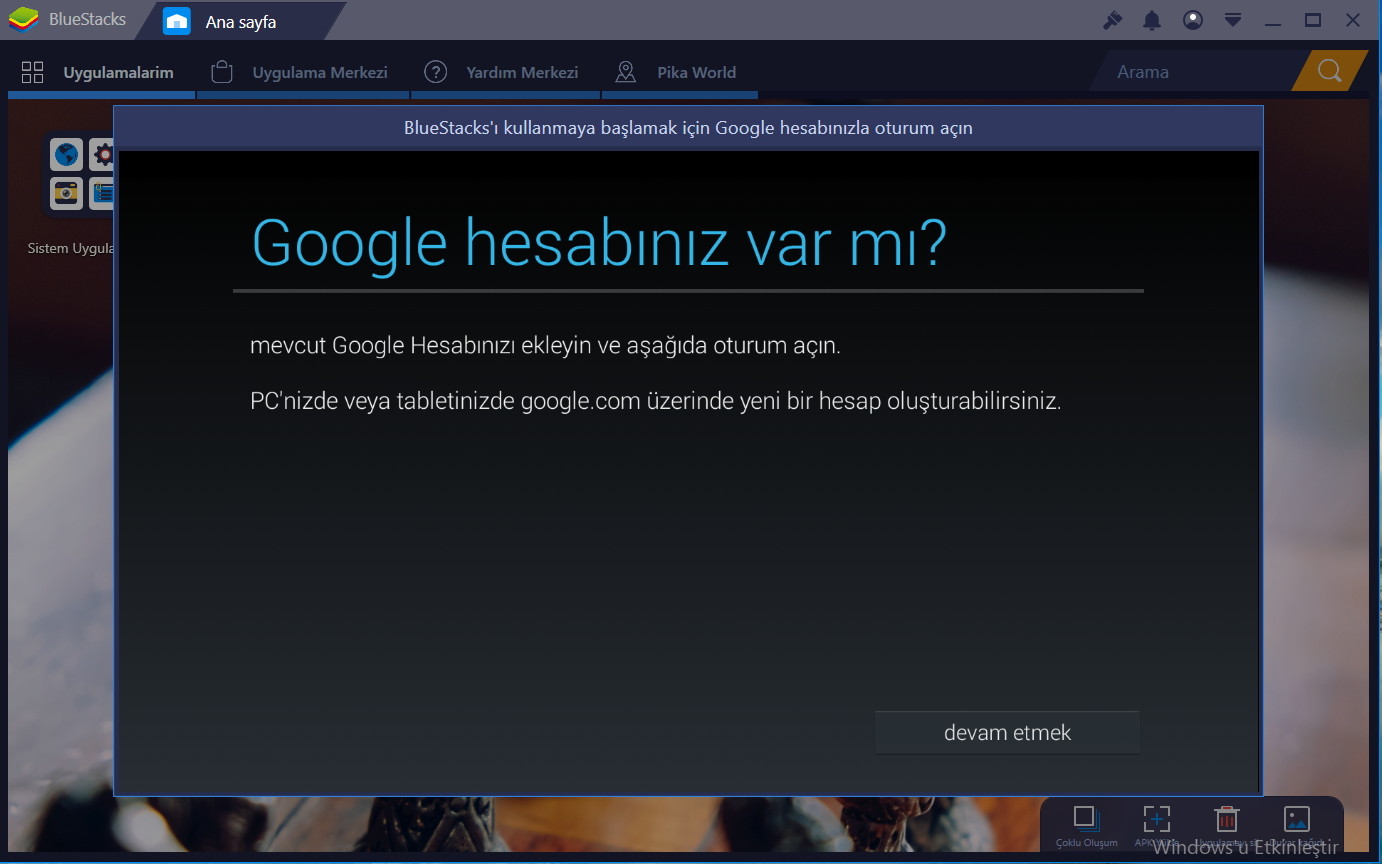Click the orange search magnifier button
This screenshot has width=1382, height=864.
[x=1329, y=71]
